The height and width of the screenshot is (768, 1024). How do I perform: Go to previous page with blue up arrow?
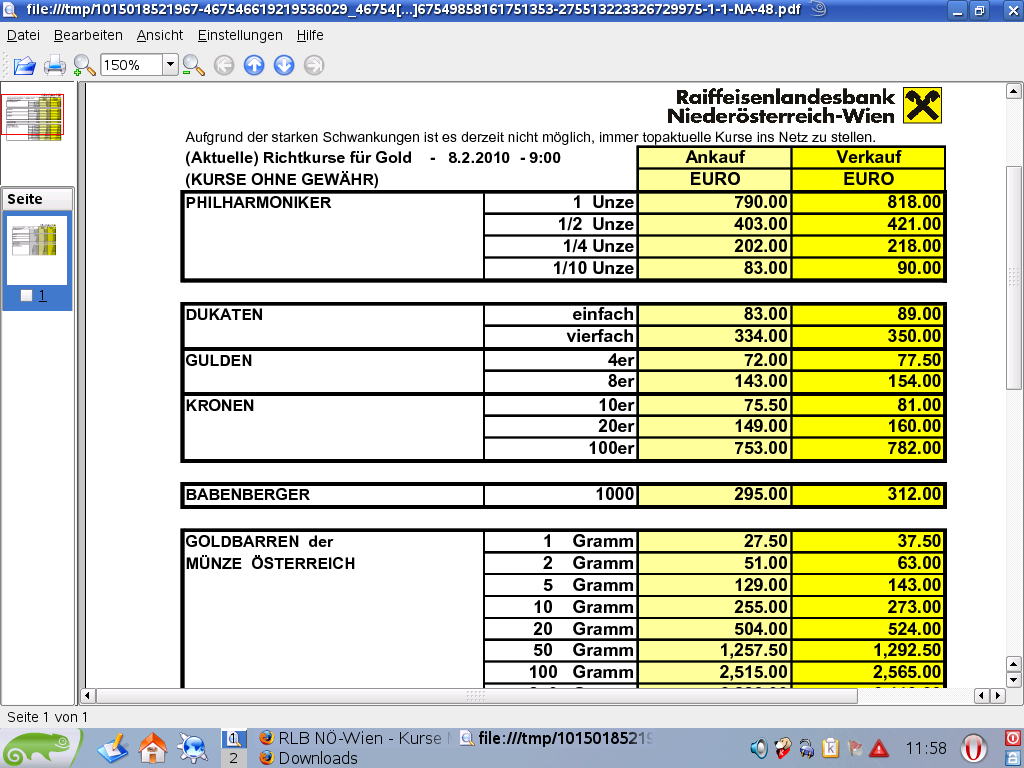[254, 65]
